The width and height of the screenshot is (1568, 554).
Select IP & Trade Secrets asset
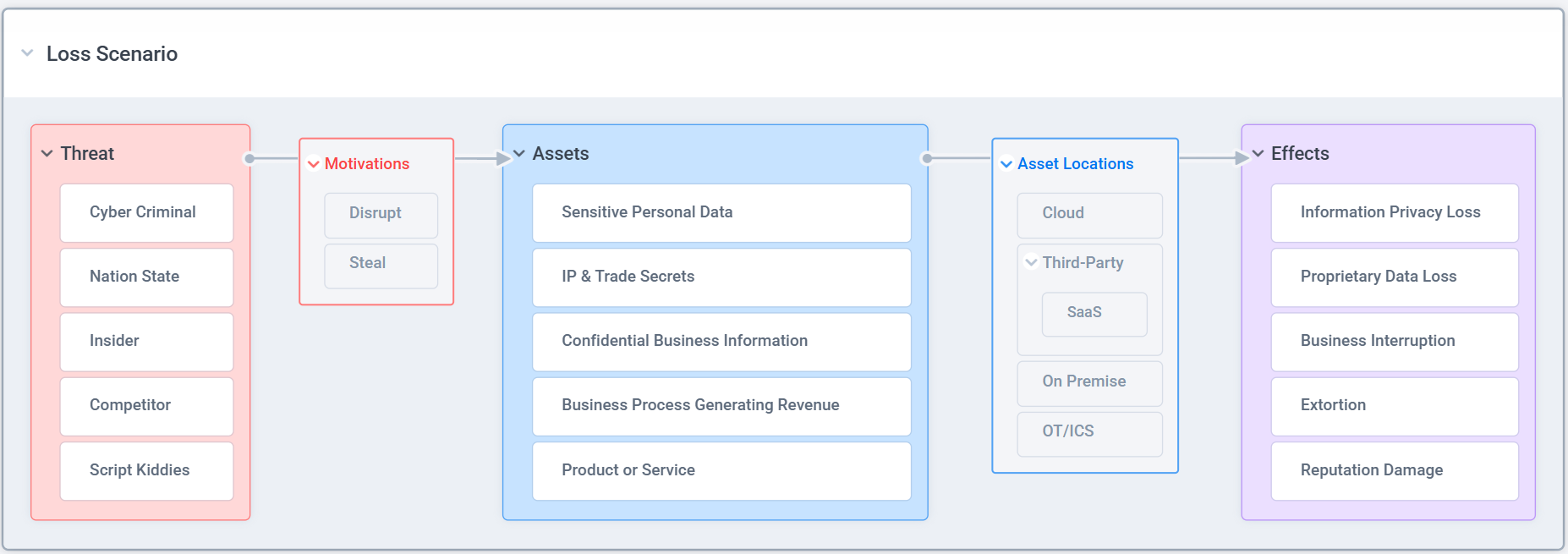[721, 277]
